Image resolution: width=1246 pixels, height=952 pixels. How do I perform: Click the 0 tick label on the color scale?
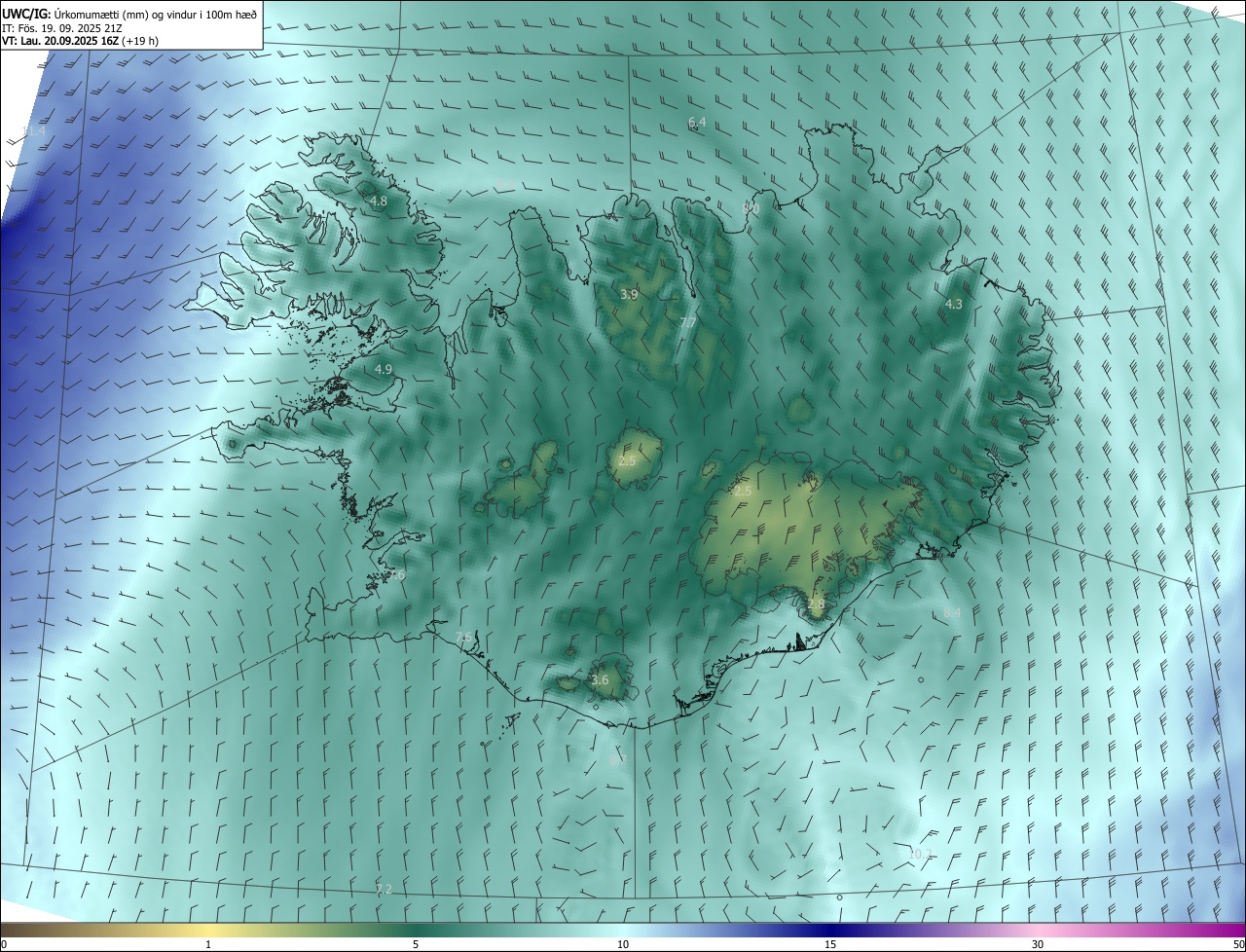3,944
